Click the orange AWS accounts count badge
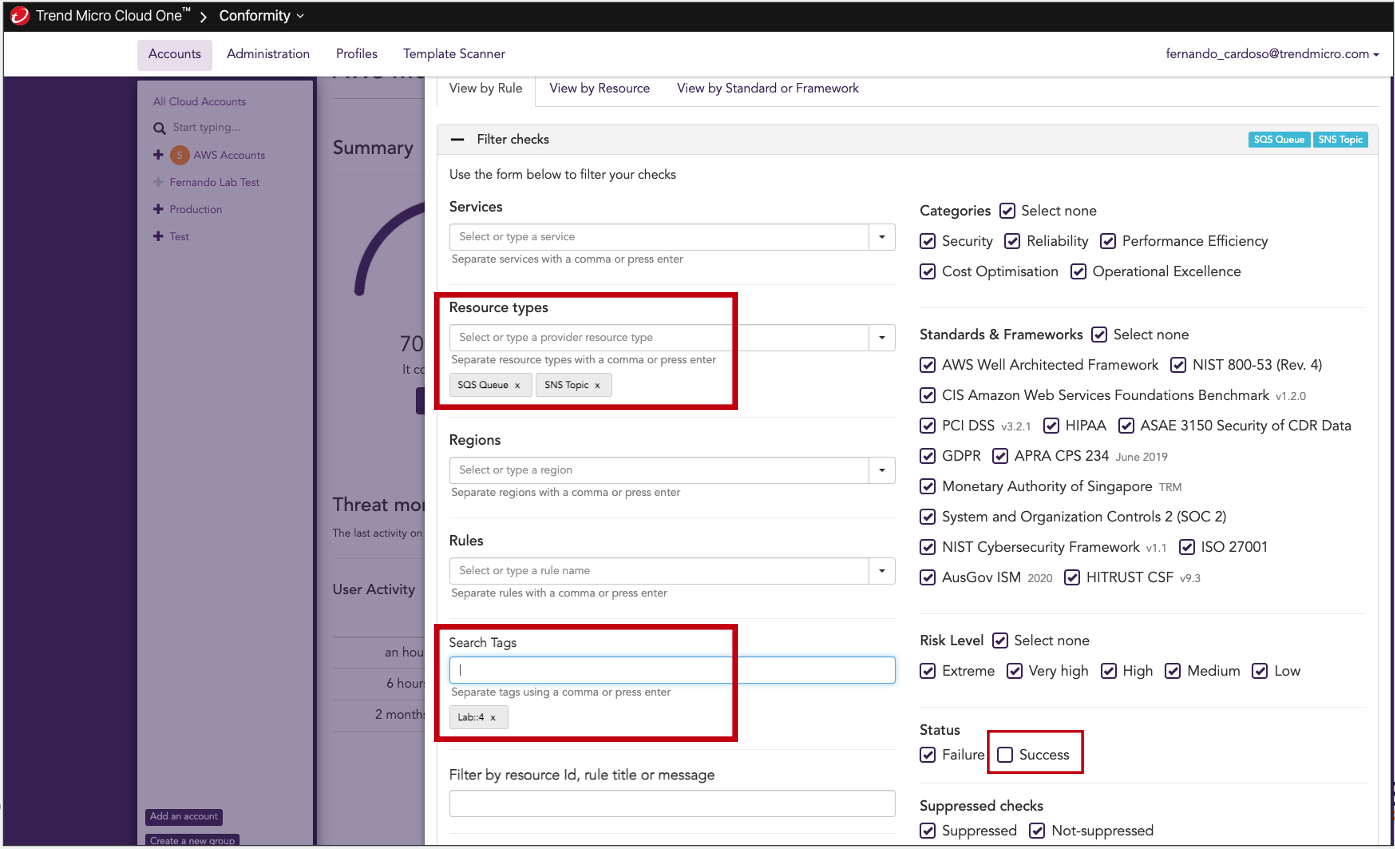This screenshot has width=1395, height=849. coord(179,155)
